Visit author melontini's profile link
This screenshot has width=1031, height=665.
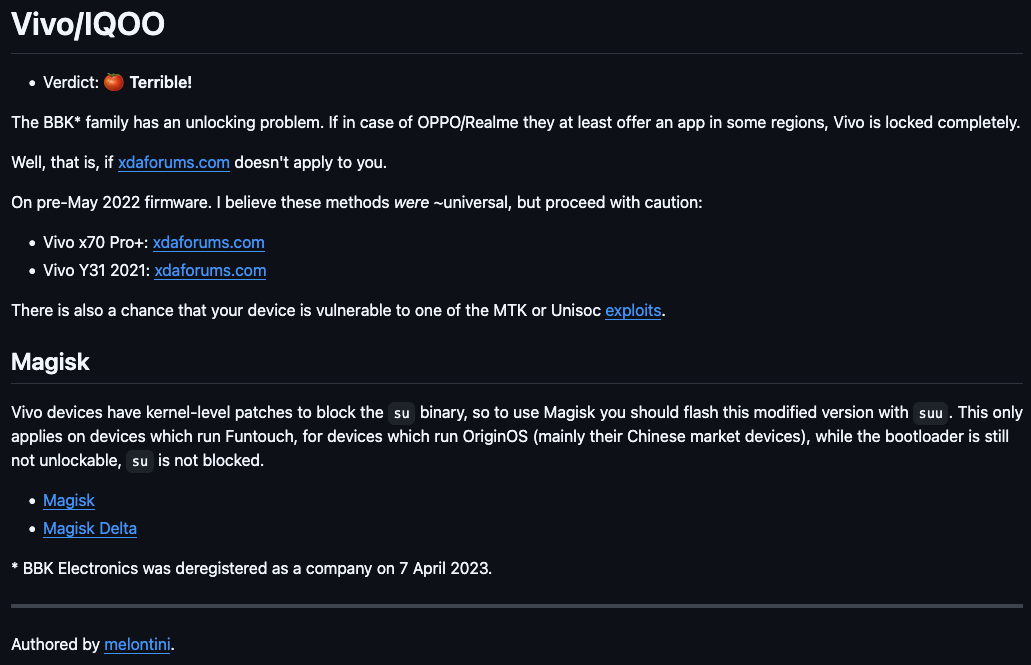coord(137,644)
